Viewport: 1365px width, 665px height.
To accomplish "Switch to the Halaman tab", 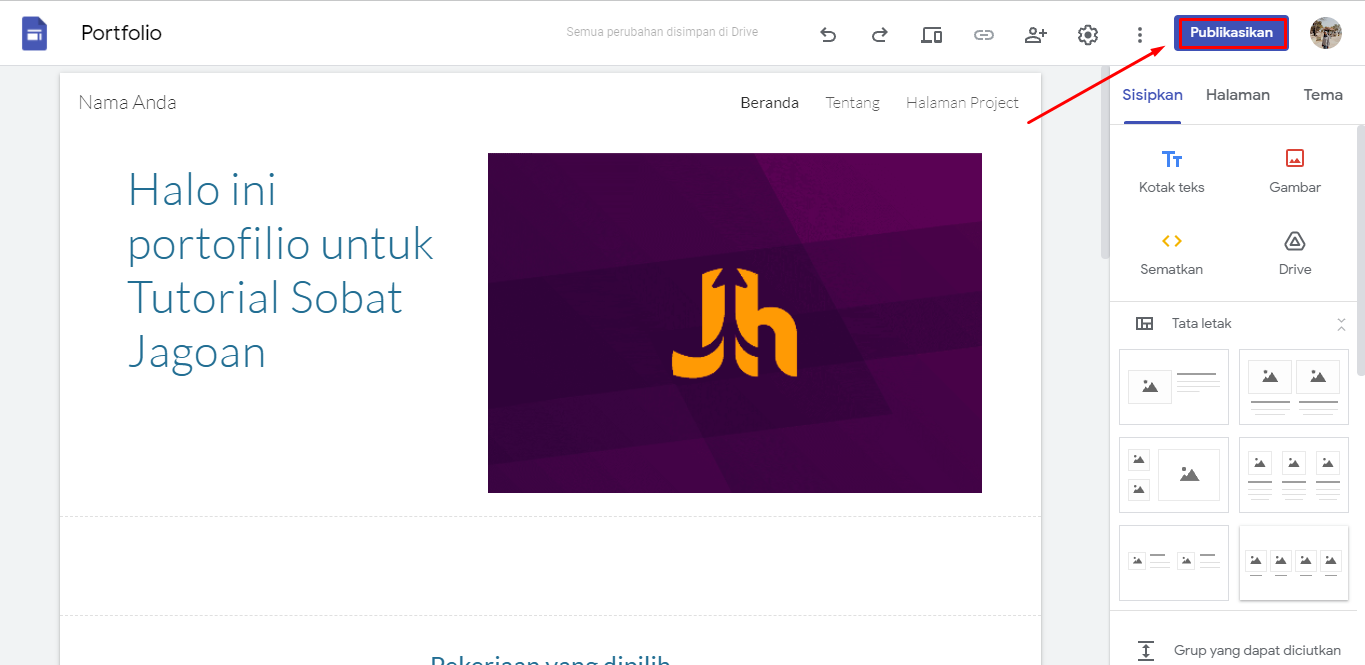I will click(1238, 95).
